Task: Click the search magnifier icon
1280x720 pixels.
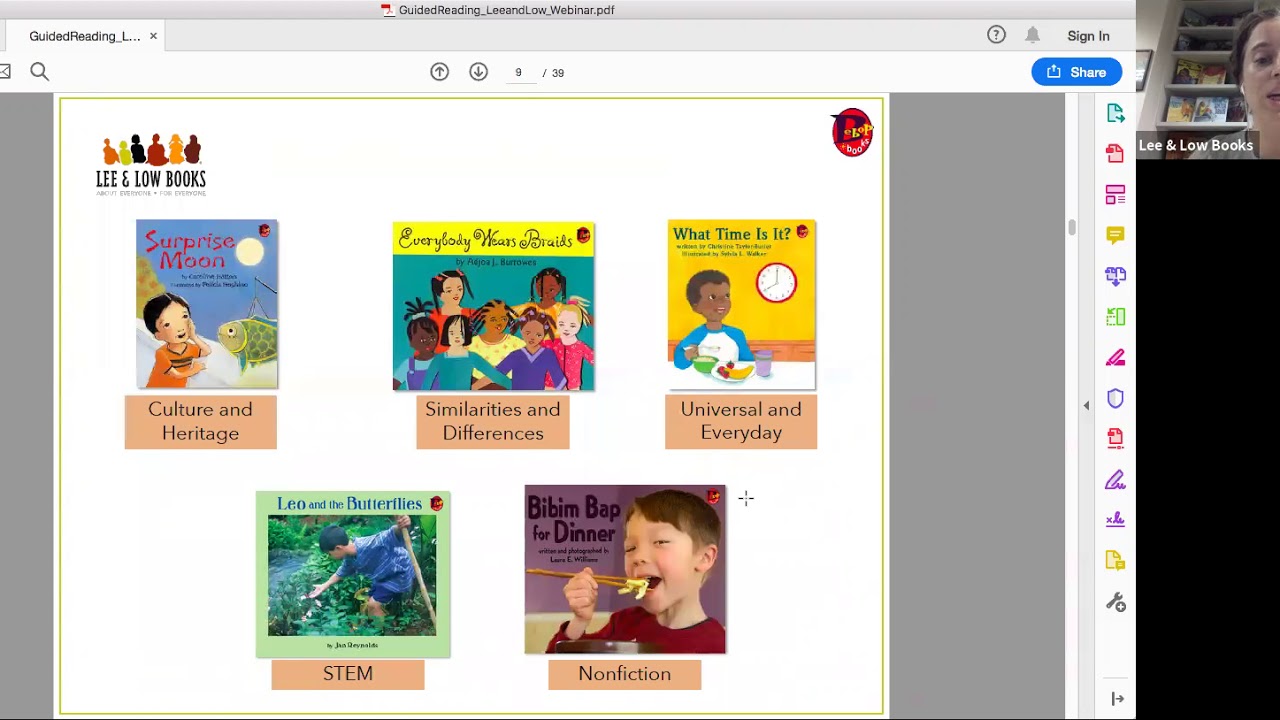Action: click(39, 71)
